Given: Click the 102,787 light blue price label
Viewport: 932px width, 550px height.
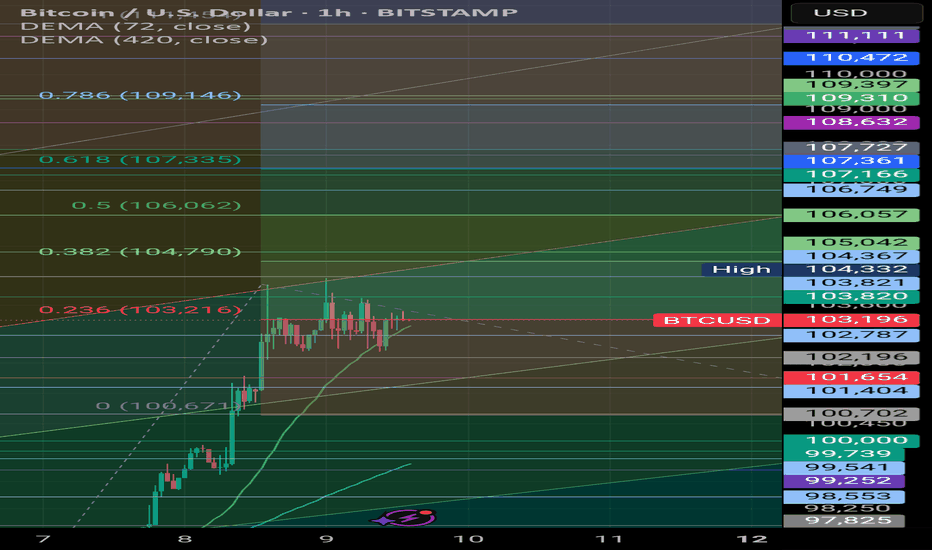Looking at the screenshot, I should click(x=852, y=335).
